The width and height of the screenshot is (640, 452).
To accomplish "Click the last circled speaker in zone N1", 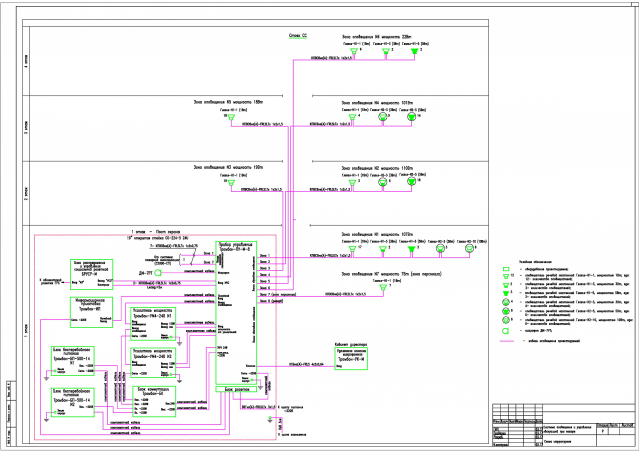I will 469,248.
